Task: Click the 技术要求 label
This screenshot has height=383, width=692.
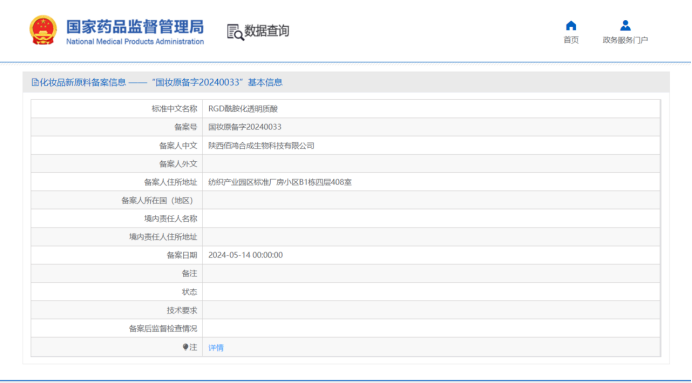Action: [x=182, y=311]
